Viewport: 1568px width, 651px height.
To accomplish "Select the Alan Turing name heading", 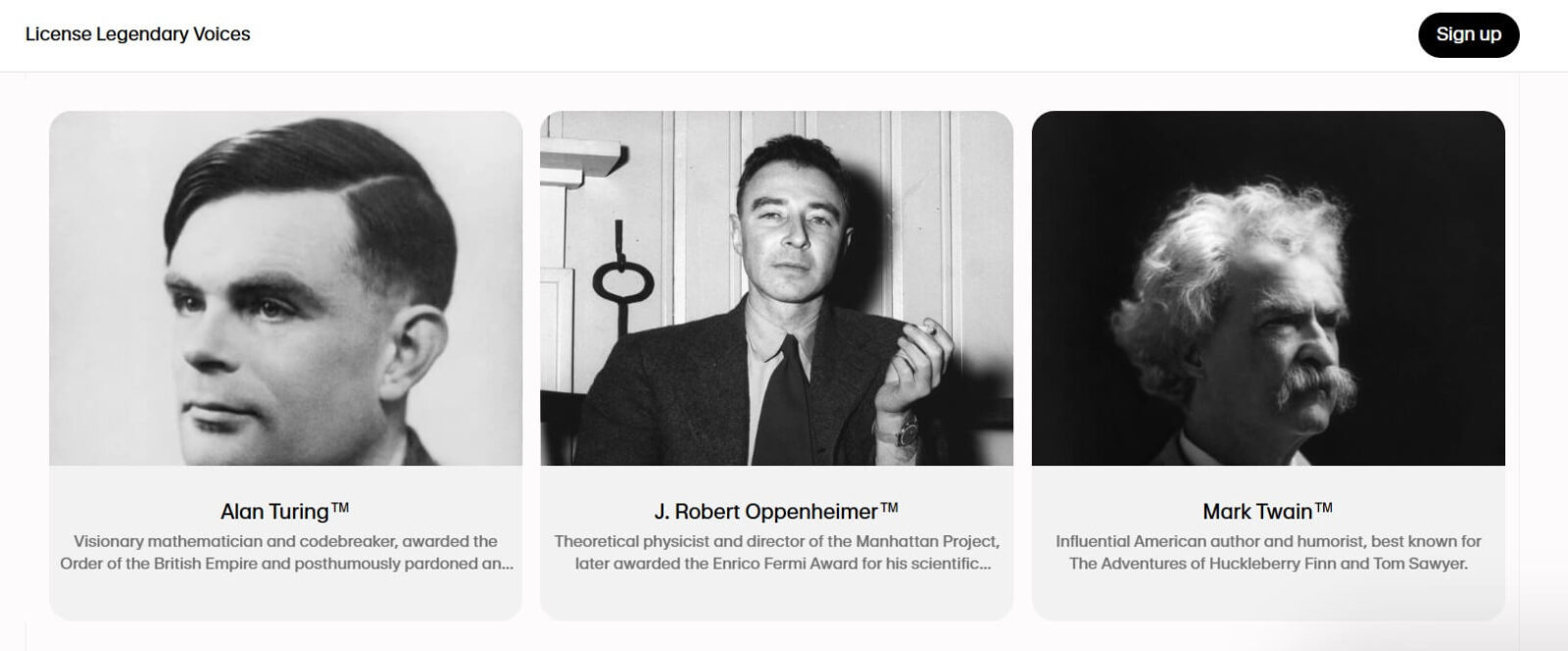I will (x=274, y=512).
